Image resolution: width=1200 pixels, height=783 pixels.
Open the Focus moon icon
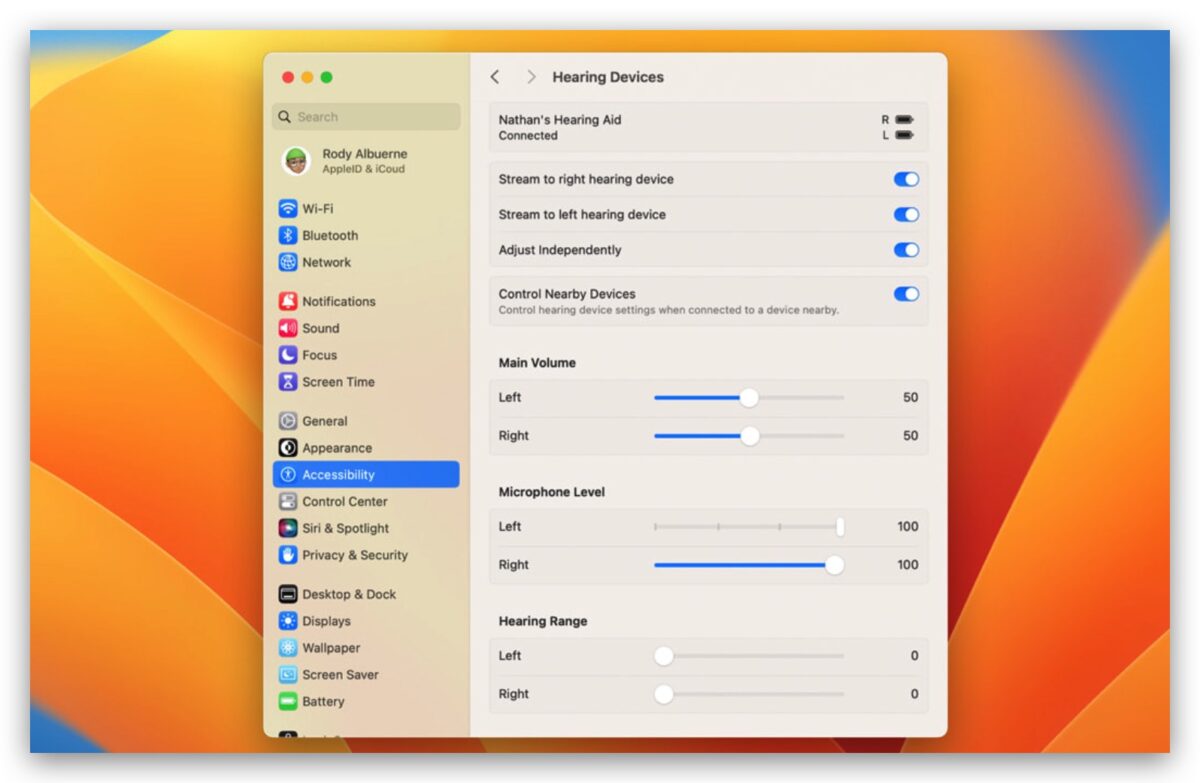(288, 355)
